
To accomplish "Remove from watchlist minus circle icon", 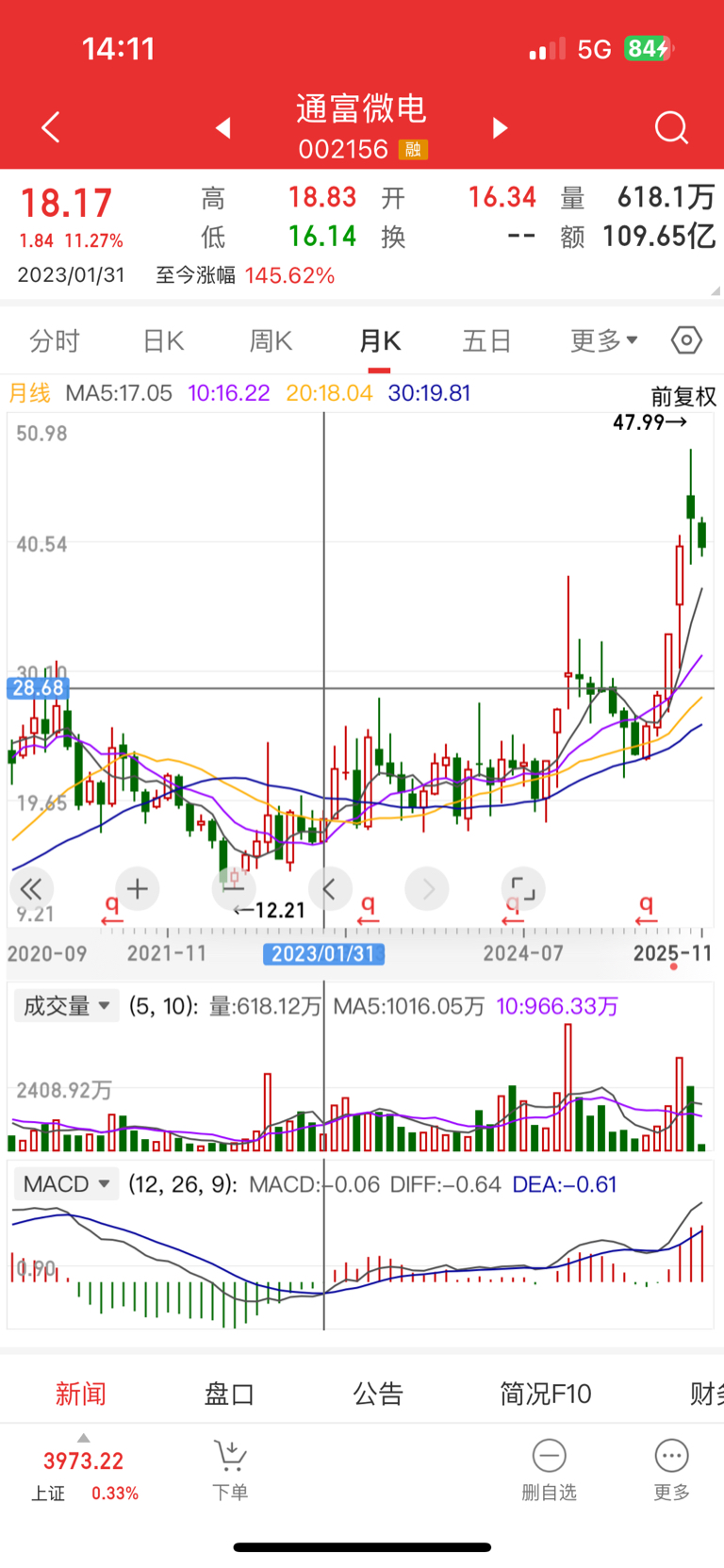I will (549, 1456).
